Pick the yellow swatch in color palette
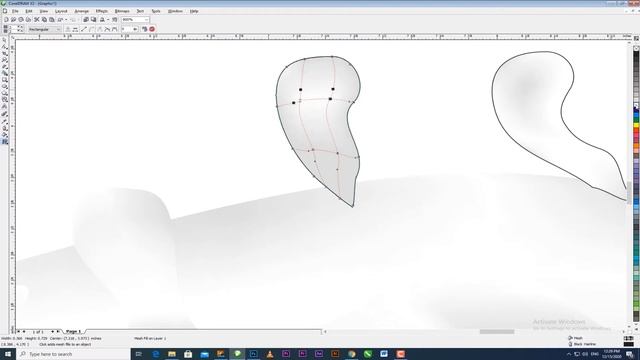This screenshot has width=640, height=360. (636, 125)
